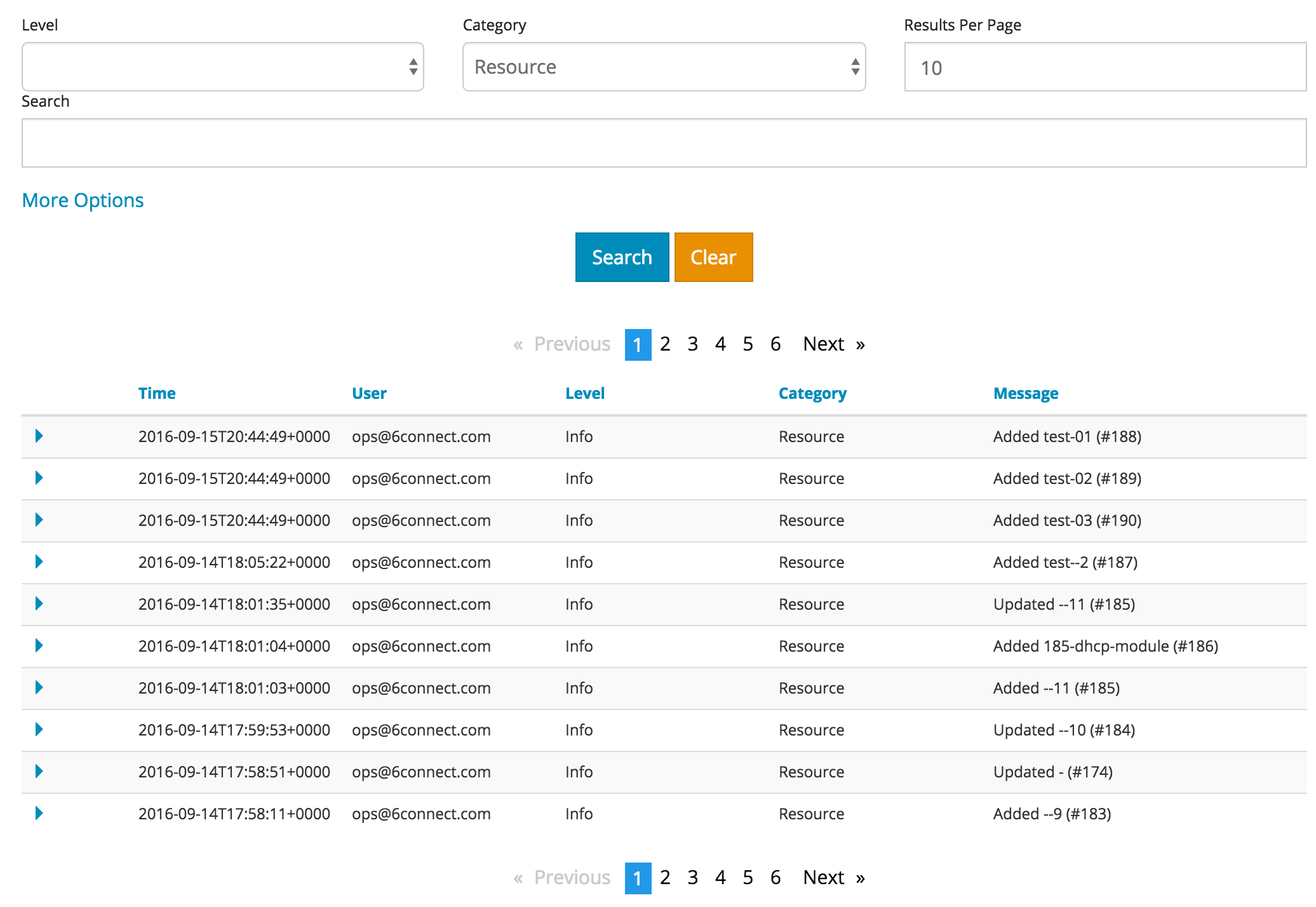Click the Results Per Page field

1105,67
